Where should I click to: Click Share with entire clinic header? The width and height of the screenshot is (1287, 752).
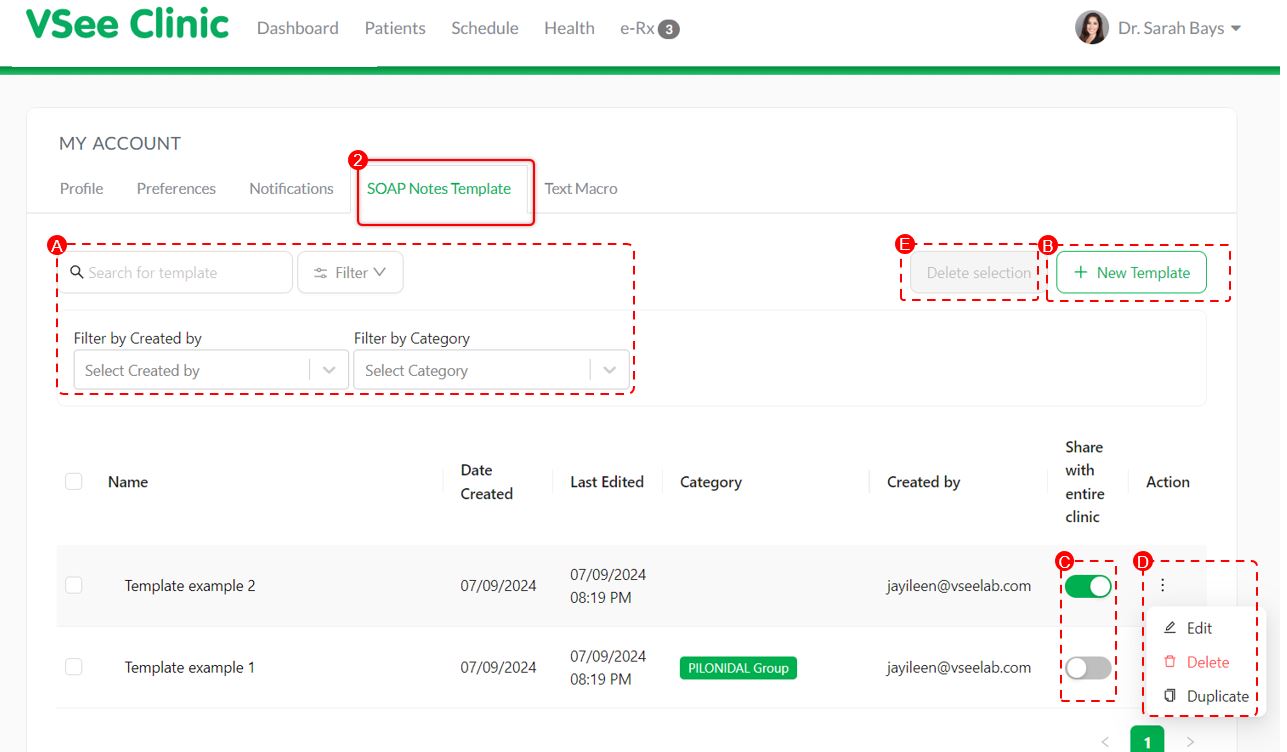click(1084, 481)
